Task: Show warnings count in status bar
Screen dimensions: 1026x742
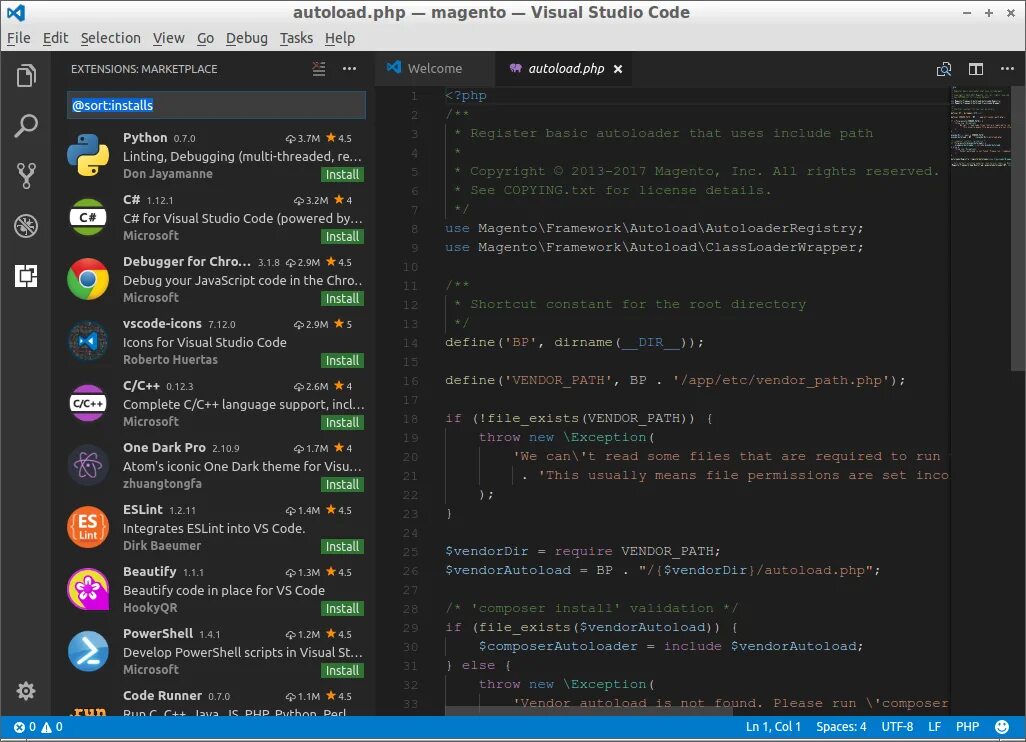Action: click(x=52, y=726)
